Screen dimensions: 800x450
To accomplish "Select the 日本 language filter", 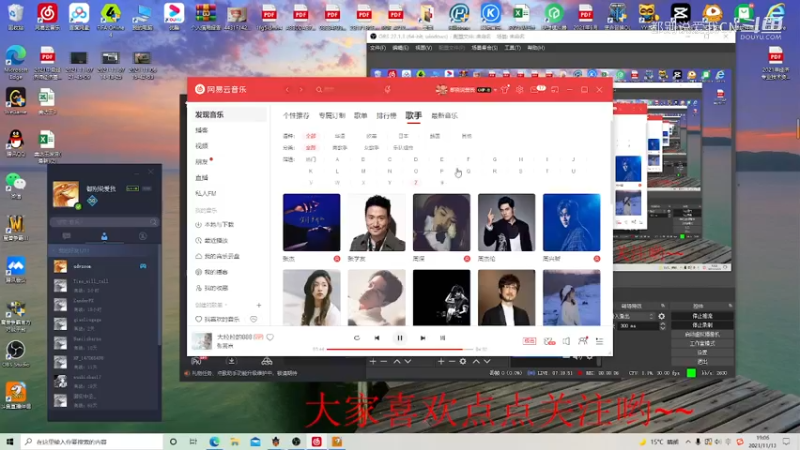I will tap(403, 136).
